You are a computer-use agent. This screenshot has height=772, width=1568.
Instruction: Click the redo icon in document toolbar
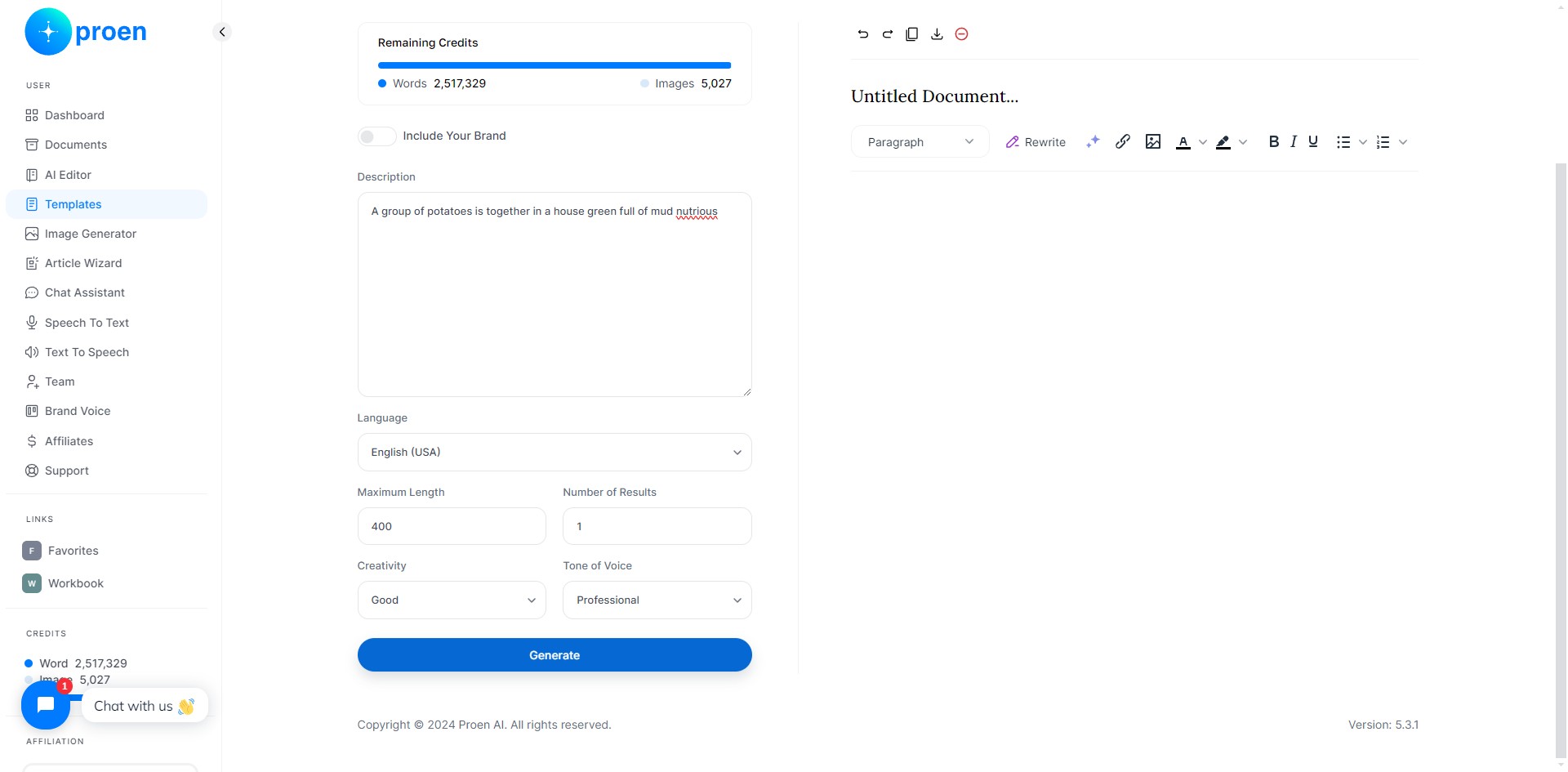(x=888, y=34)
